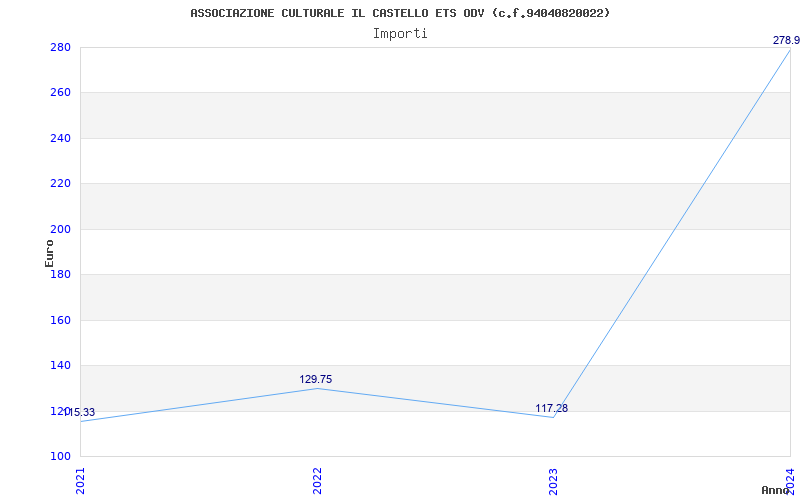Viewport: 800px width, 500px height.
Task: Select the 115.33 data label
Action: (79, 412)
